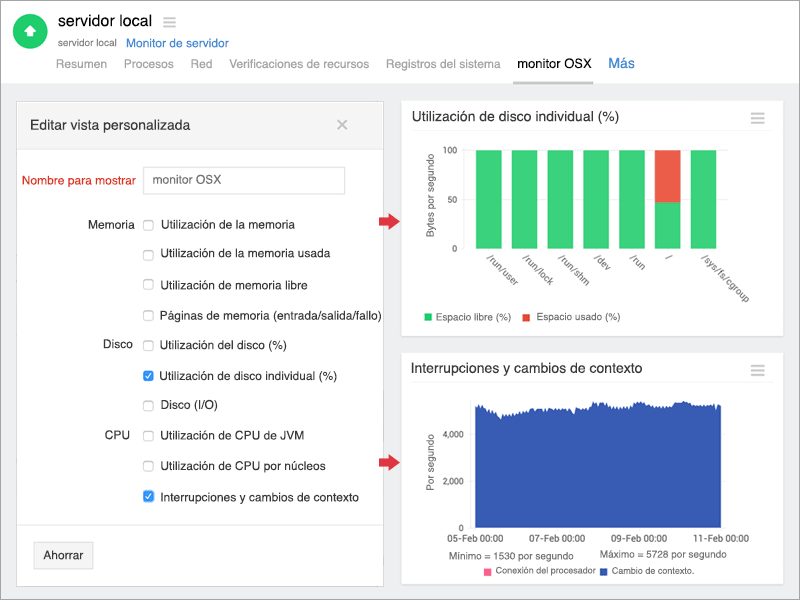800x600 pixels.
Task: Expand the Más dropdown tab
Action: (x=621, y=63)
